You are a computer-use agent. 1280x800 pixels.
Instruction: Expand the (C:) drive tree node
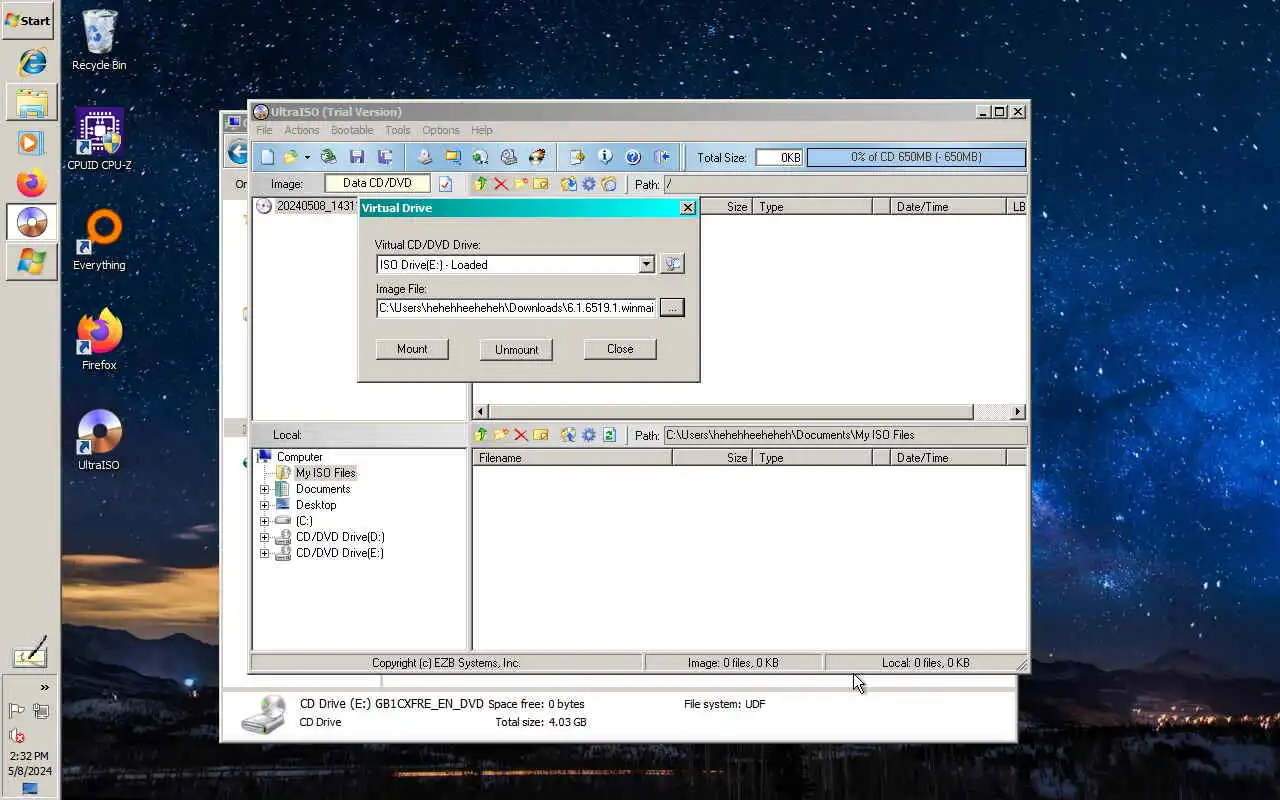tap(265, 521)
